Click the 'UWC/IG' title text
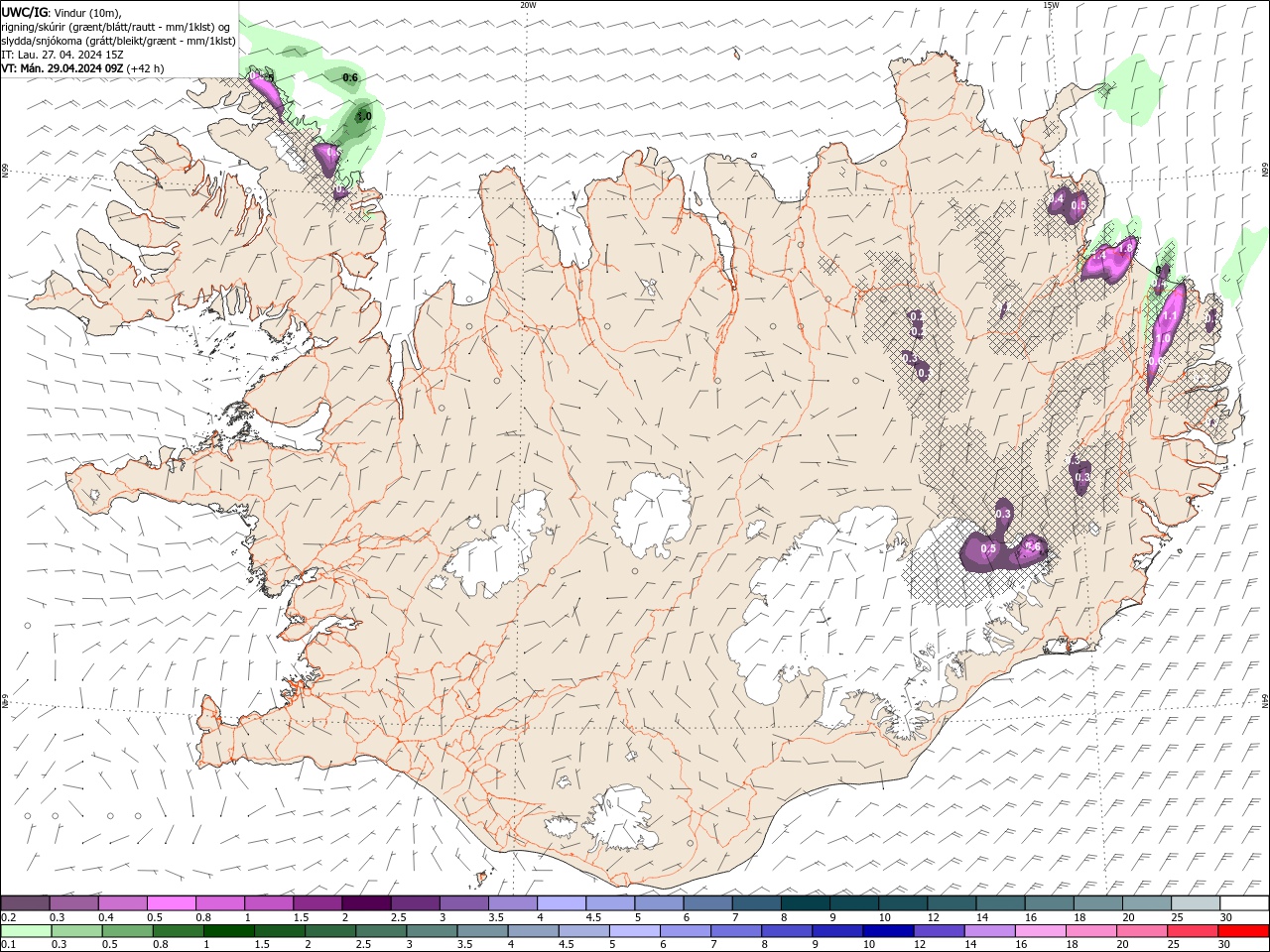This screenshot has width=1270, height=952. pos(23,12)
